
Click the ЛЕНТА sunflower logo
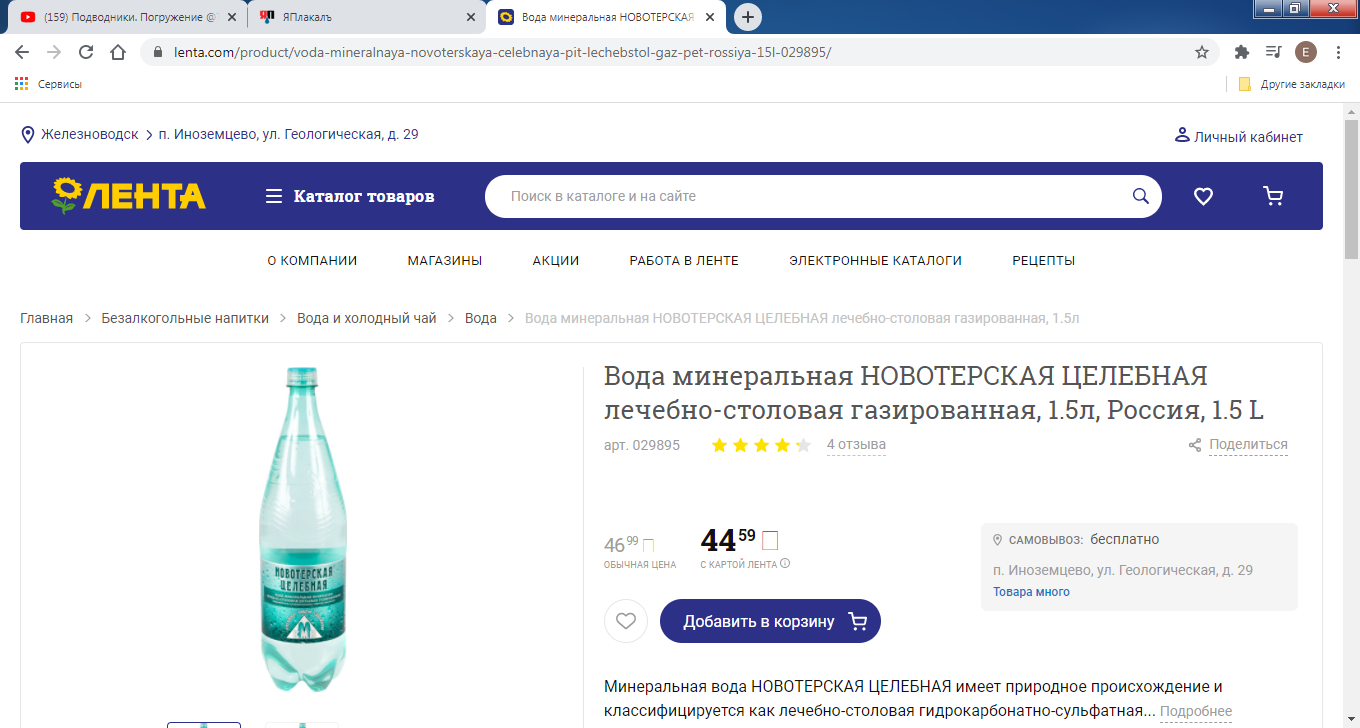(x=129, y=196)
